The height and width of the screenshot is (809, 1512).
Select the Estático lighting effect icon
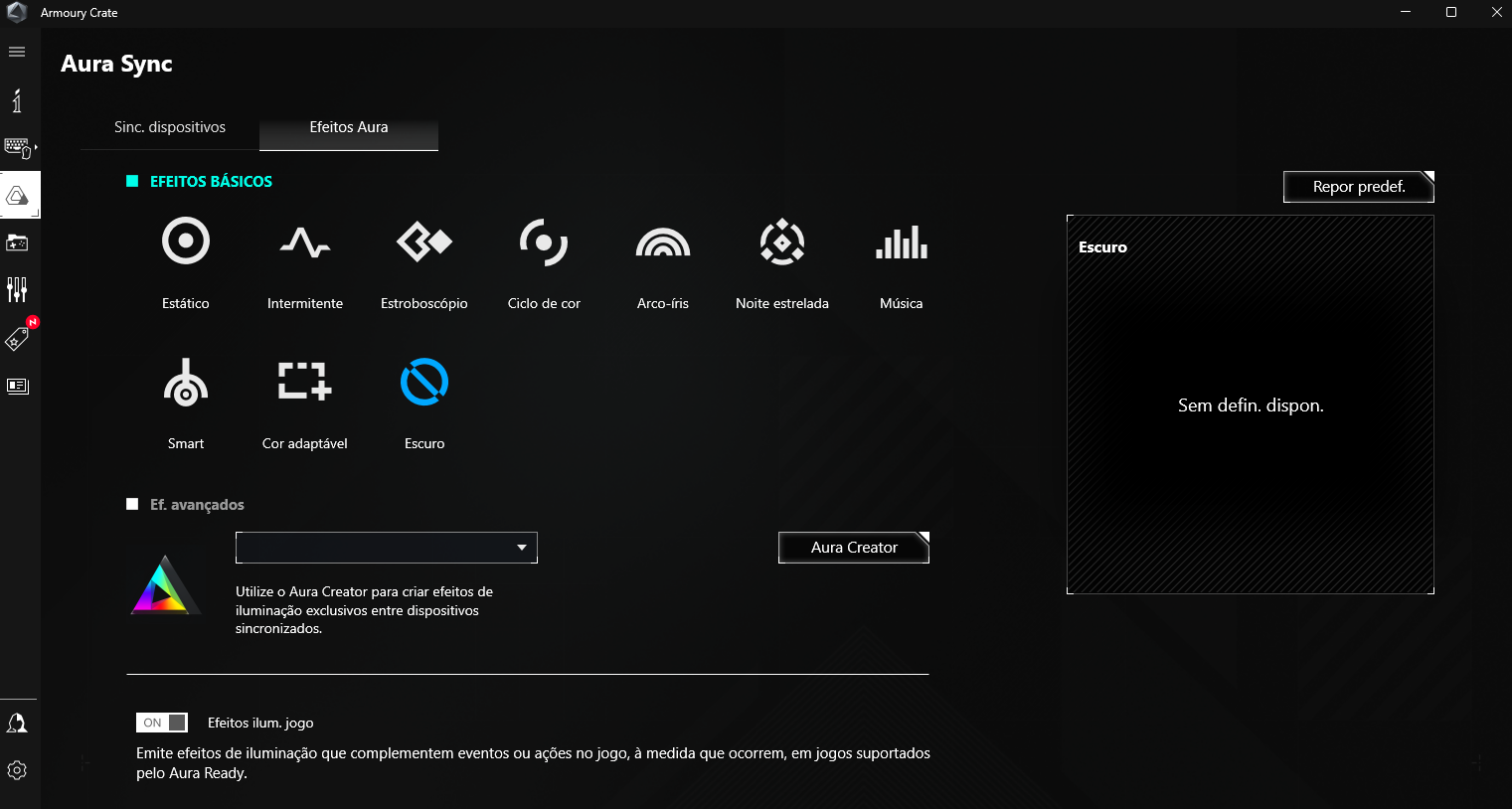(x=186, y=242)
